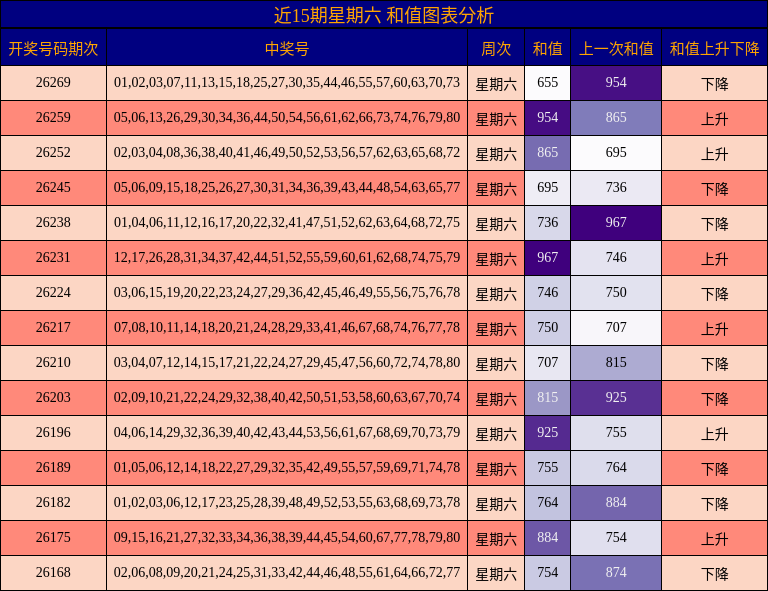Click 上升 in row 26175

pos(715,539)
